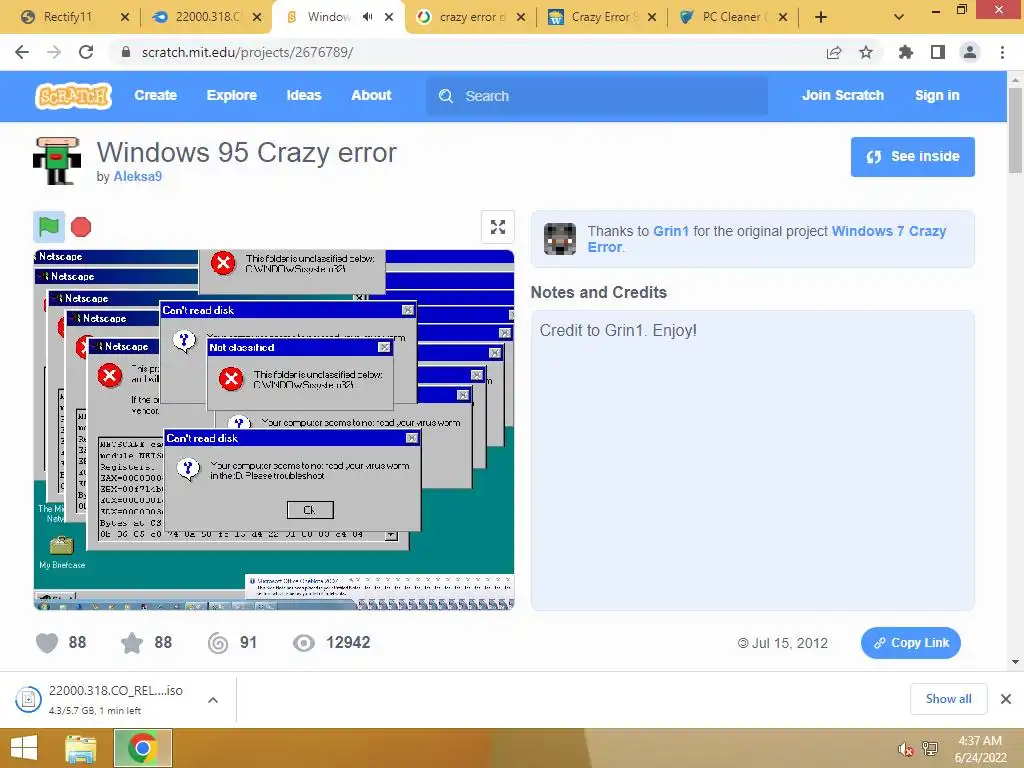
Task: Open the Chrome three-dot menu
Action: (1002, 52)
